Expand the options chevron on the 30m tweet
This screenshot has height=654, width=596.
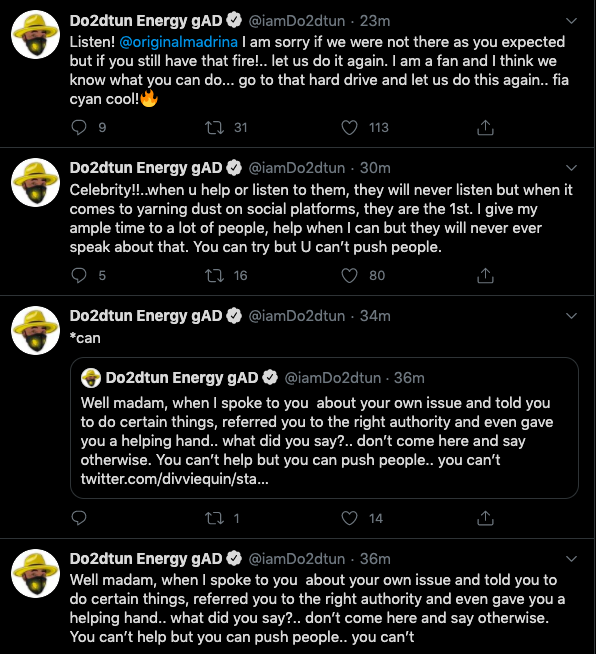coord(571,168)
